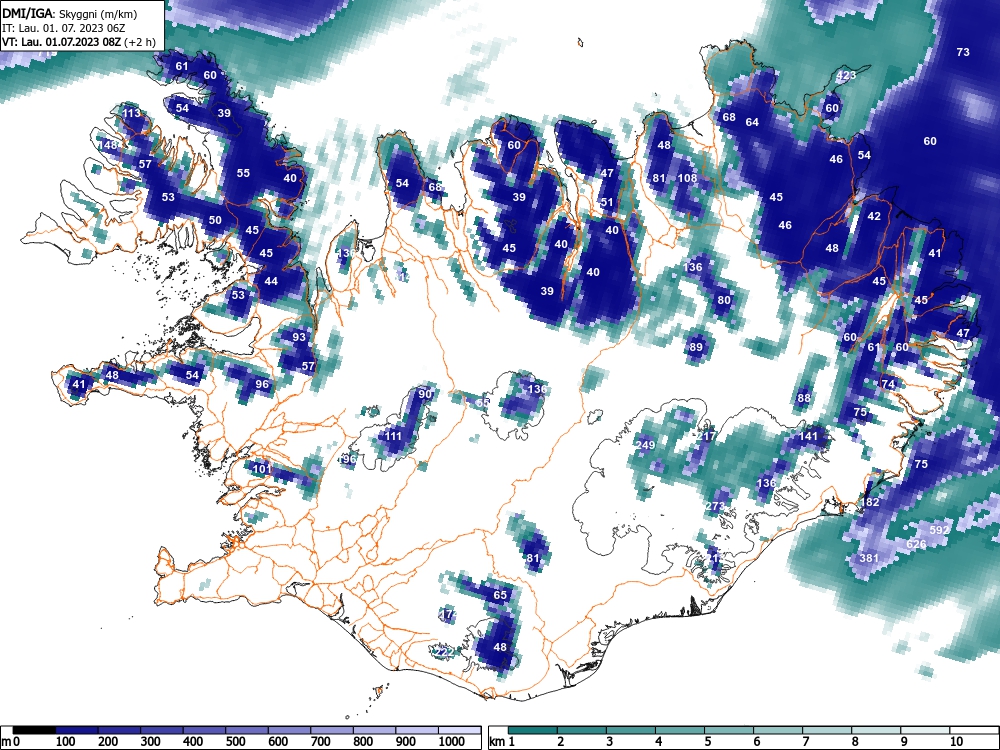
Task: Click the visibility value '111' on Langjökull
Action: (x=393, y=436)
